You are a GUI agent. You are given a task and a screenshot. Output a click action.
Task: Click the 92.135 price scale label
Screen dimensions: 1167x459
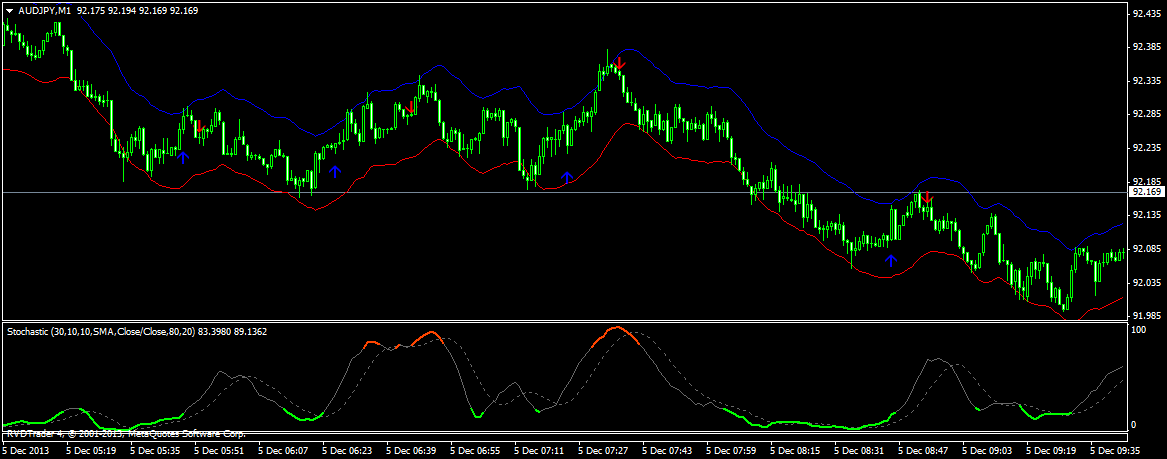click(x=1145, y=215)
